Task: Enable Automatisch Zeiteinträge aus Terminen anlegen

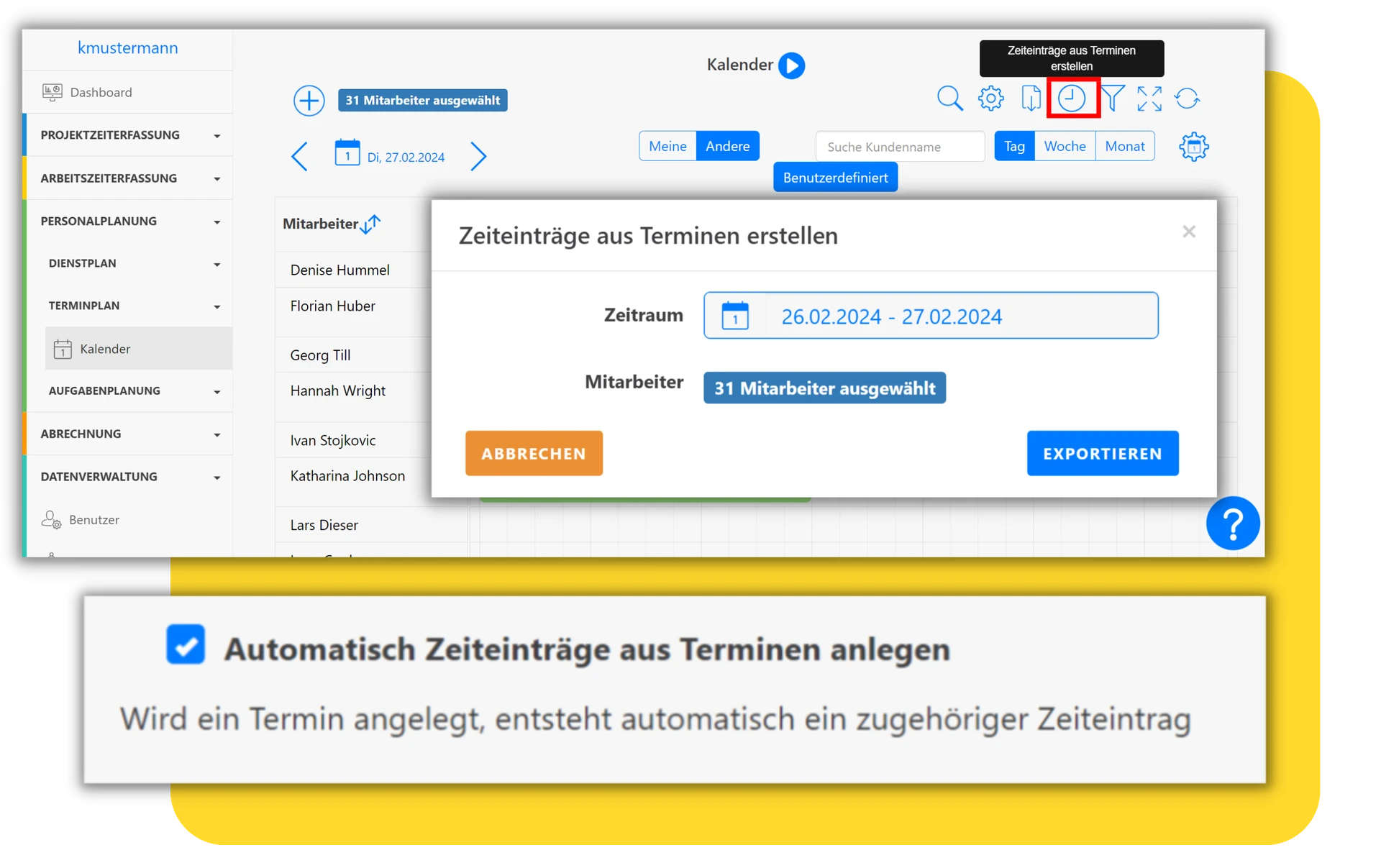Action: (186, 645)
